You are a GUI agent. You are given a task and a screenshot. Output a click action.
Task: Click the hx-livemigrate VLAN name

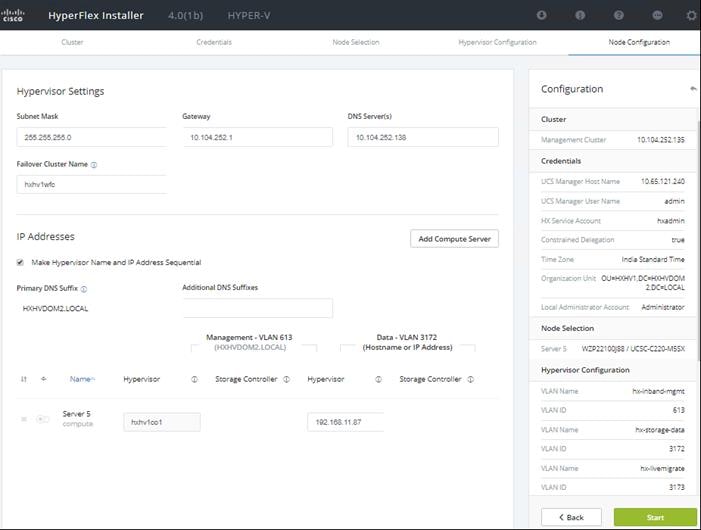pyautogui.click(x=663, y=468)
